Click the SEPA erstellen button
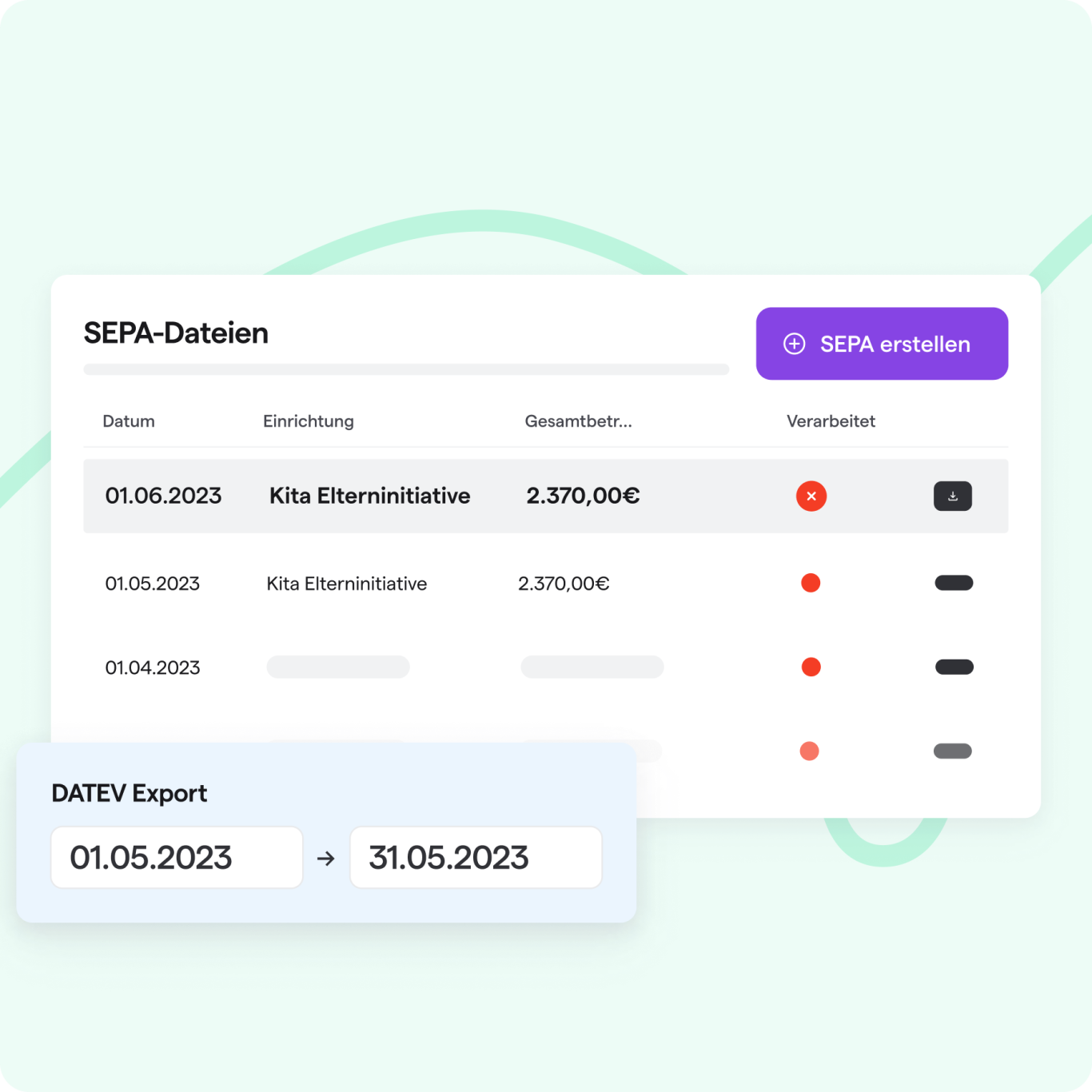 [x=881, y=344]
